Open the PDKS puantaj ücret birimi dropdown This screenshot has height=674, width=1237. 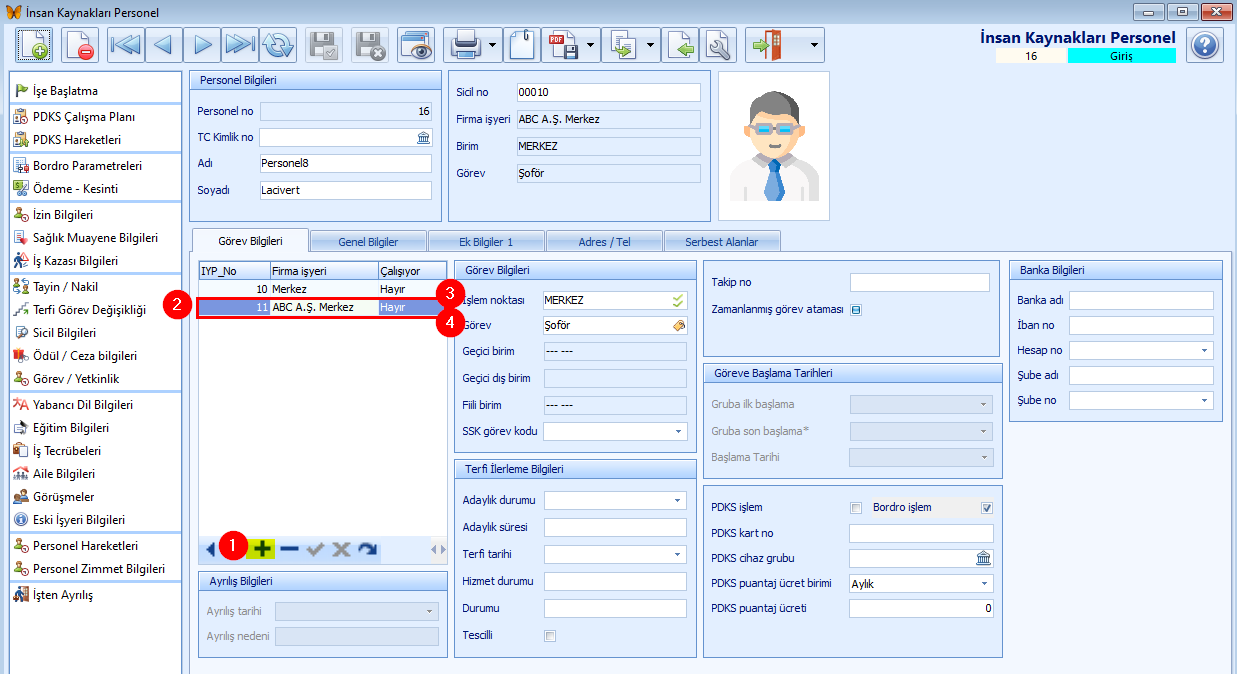pos(985,583)
